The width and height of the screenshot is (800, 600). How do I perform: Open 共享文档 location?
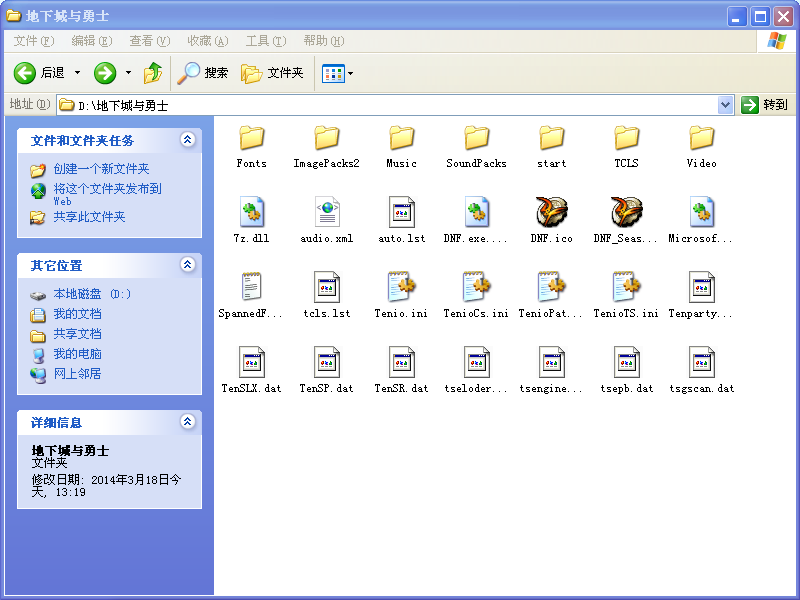(x=77, y=334)
